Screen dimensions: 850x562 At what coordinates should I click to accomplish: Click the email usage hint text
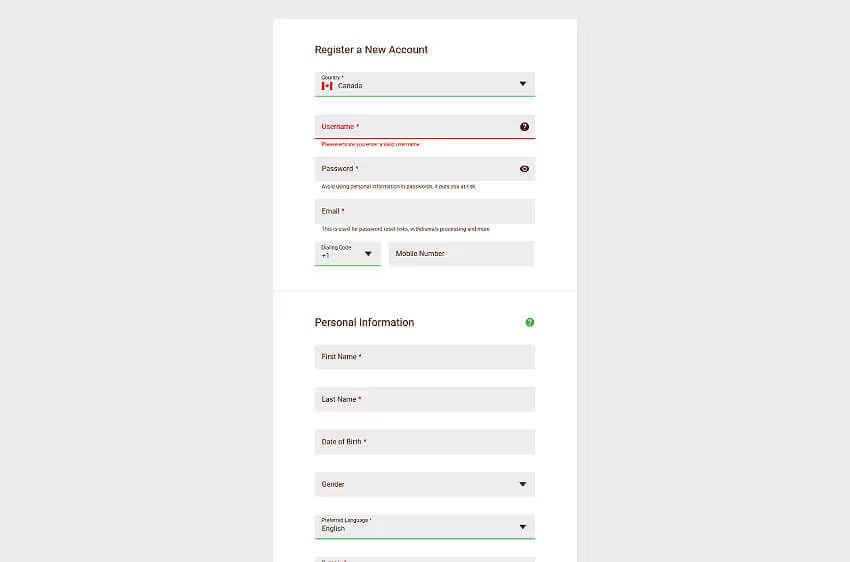[405, 229]
